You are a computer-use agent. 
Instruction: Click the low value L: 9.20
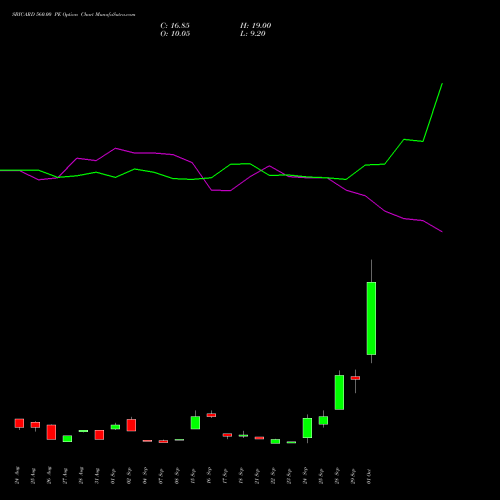click(253, 34)
